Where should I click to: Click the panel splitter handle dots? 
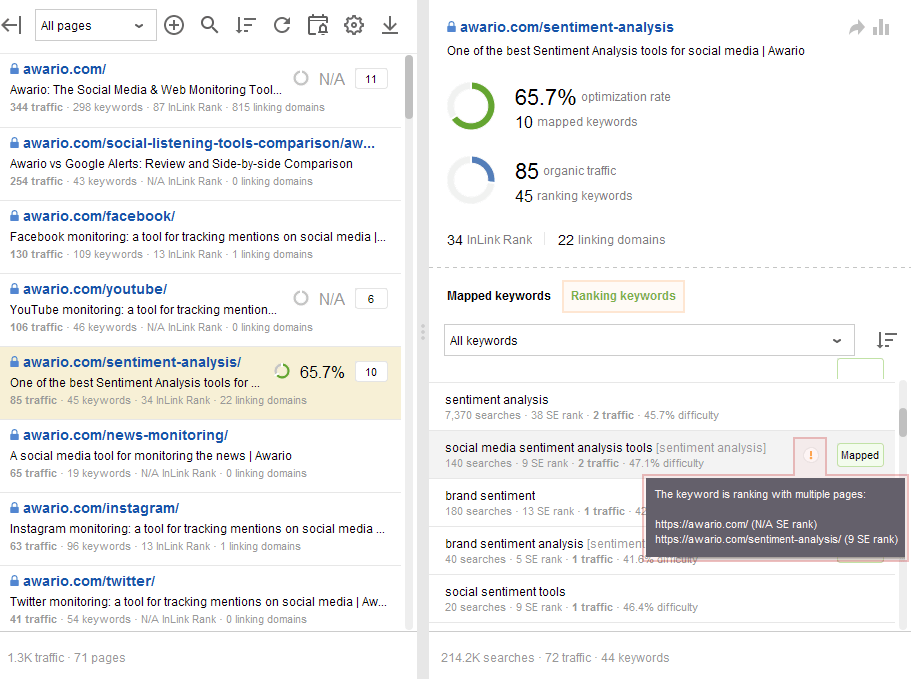point(423,332)
